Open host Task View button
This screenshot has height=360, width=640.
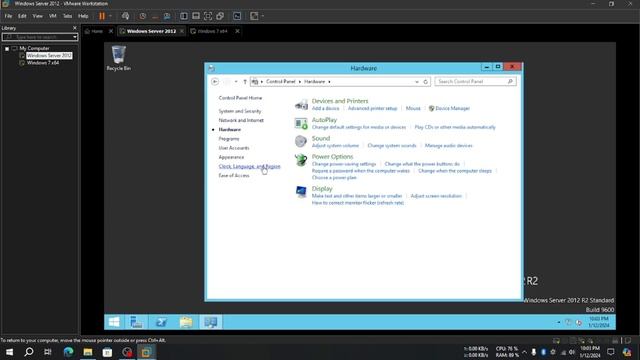point(48,352)
